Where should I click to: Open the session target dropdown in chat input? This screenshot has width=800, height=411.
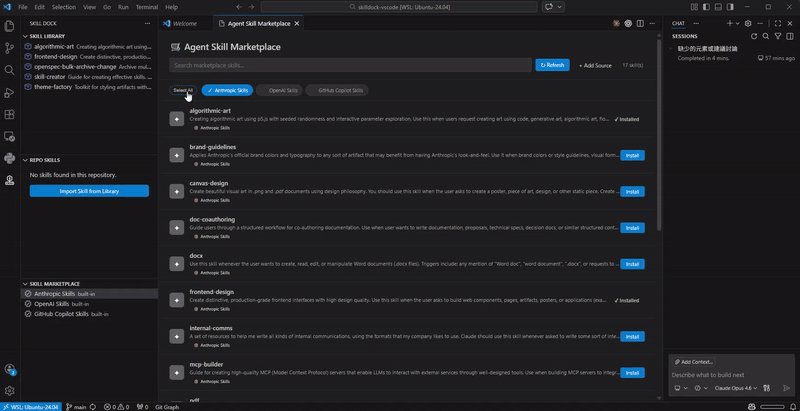coord(680,388)
